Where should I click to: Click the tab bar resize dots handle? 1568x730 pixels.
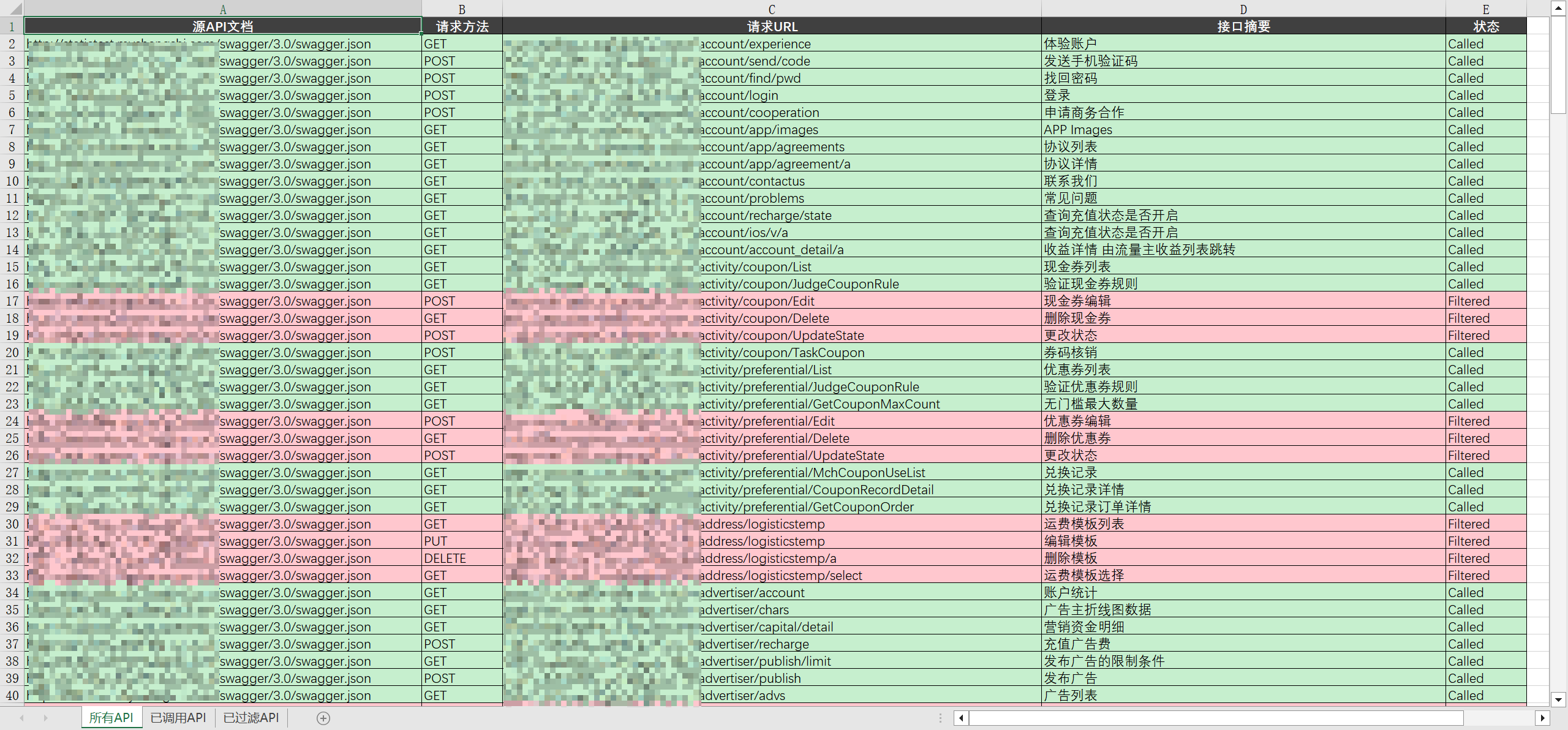coord(940,718)
